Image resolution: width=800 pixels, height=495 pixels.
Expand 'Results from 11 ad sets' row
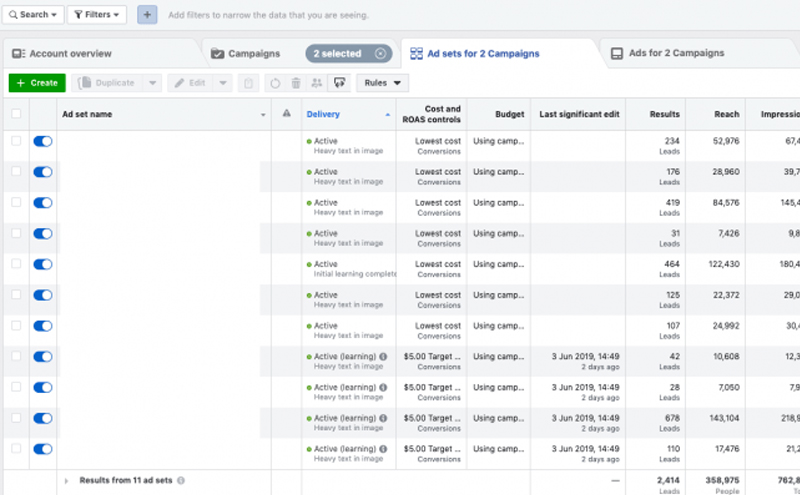pos(67,481)
